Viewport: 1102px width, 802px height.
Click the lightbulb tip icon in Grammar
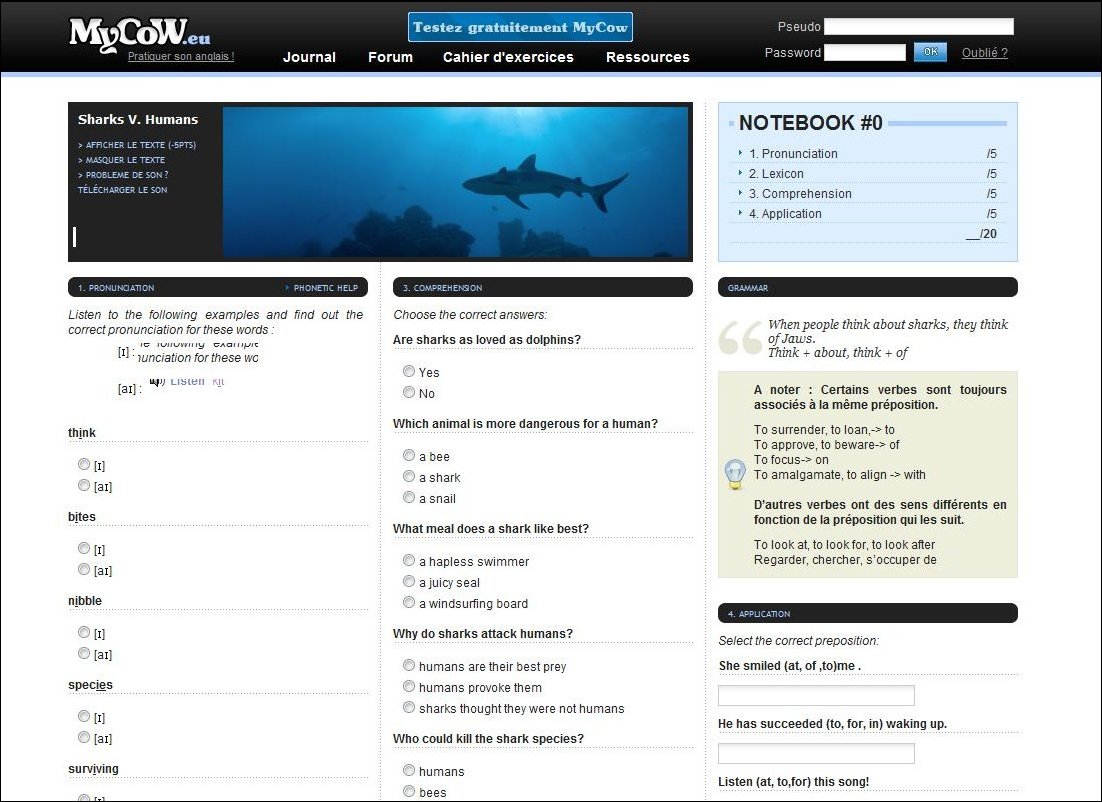pyautogui.click(x=735, y=474)
